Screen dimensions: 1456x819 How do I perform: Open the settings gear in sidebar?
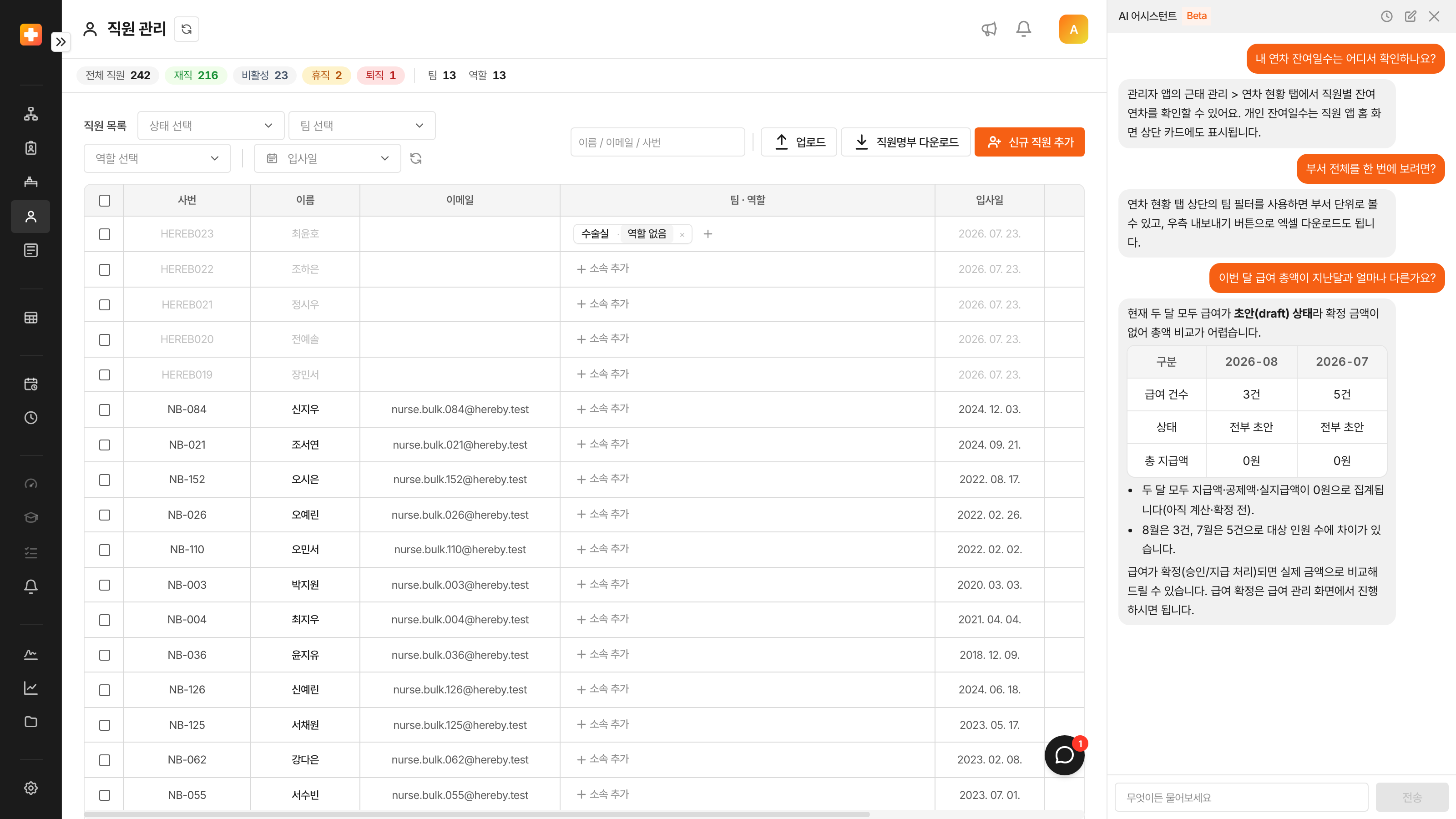(30, 788)
